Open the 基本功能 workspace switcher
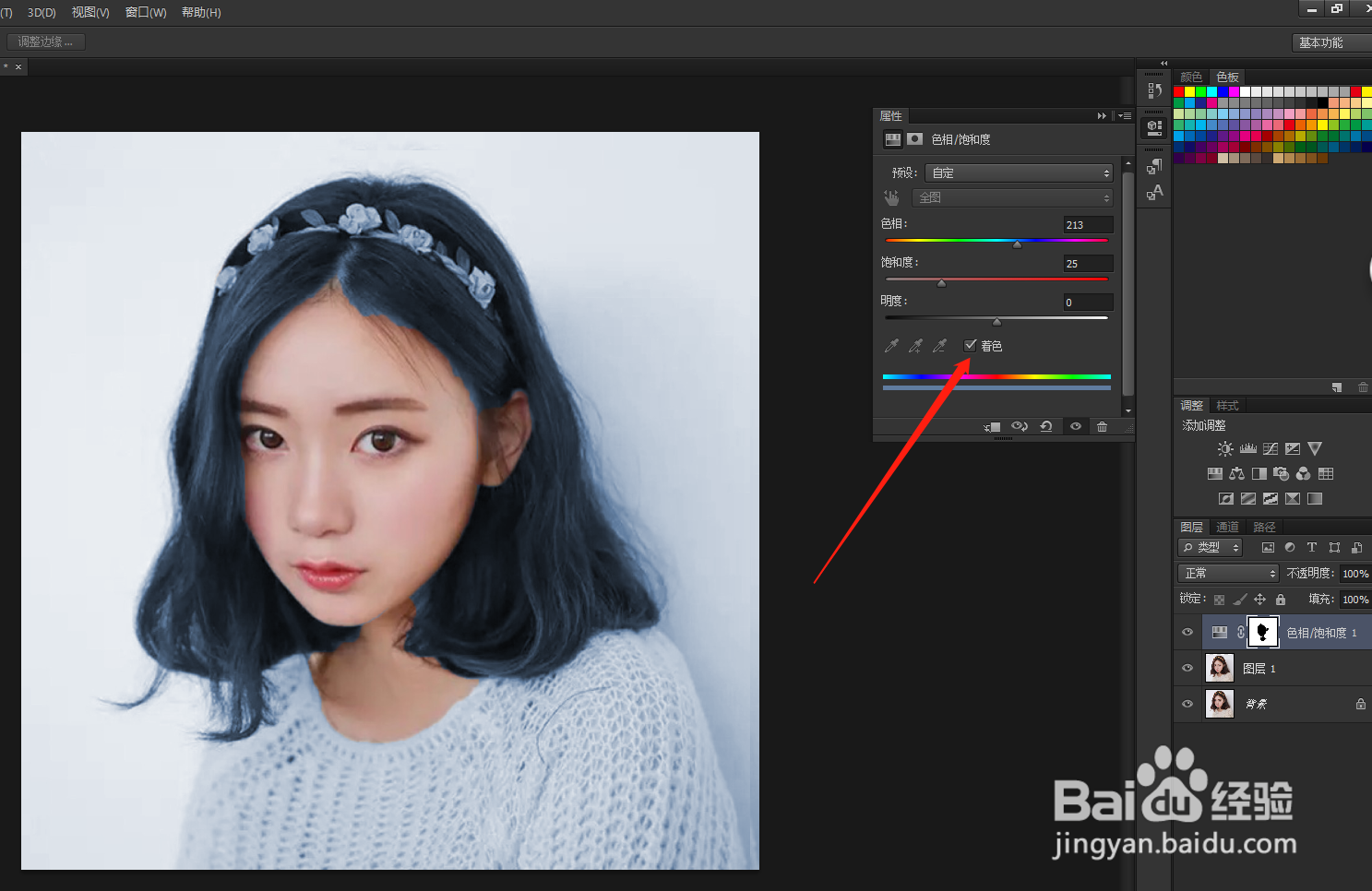 coord(1331,42)
